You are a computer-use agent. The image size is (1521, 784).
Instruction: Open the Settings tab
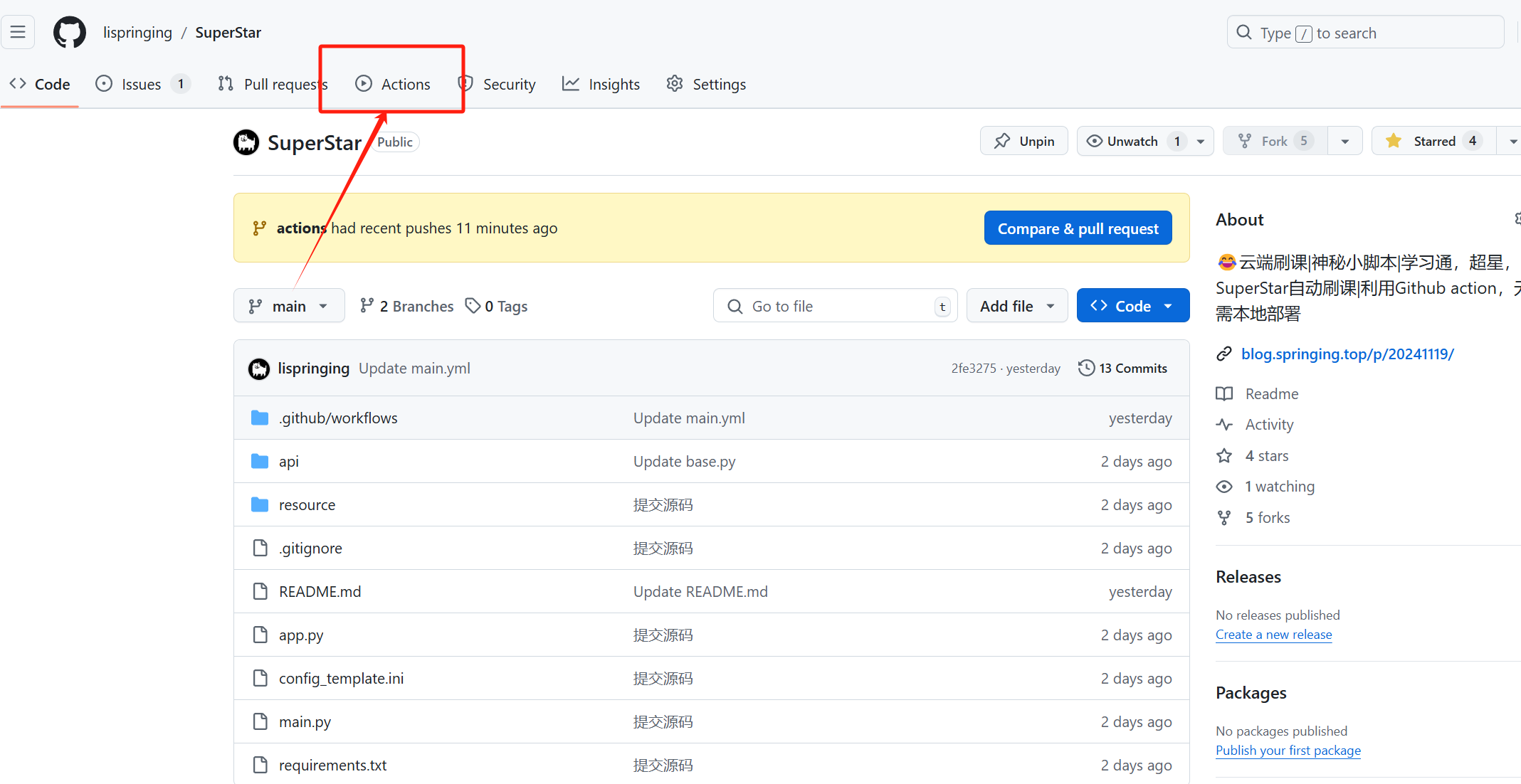[x=706, y=84]
